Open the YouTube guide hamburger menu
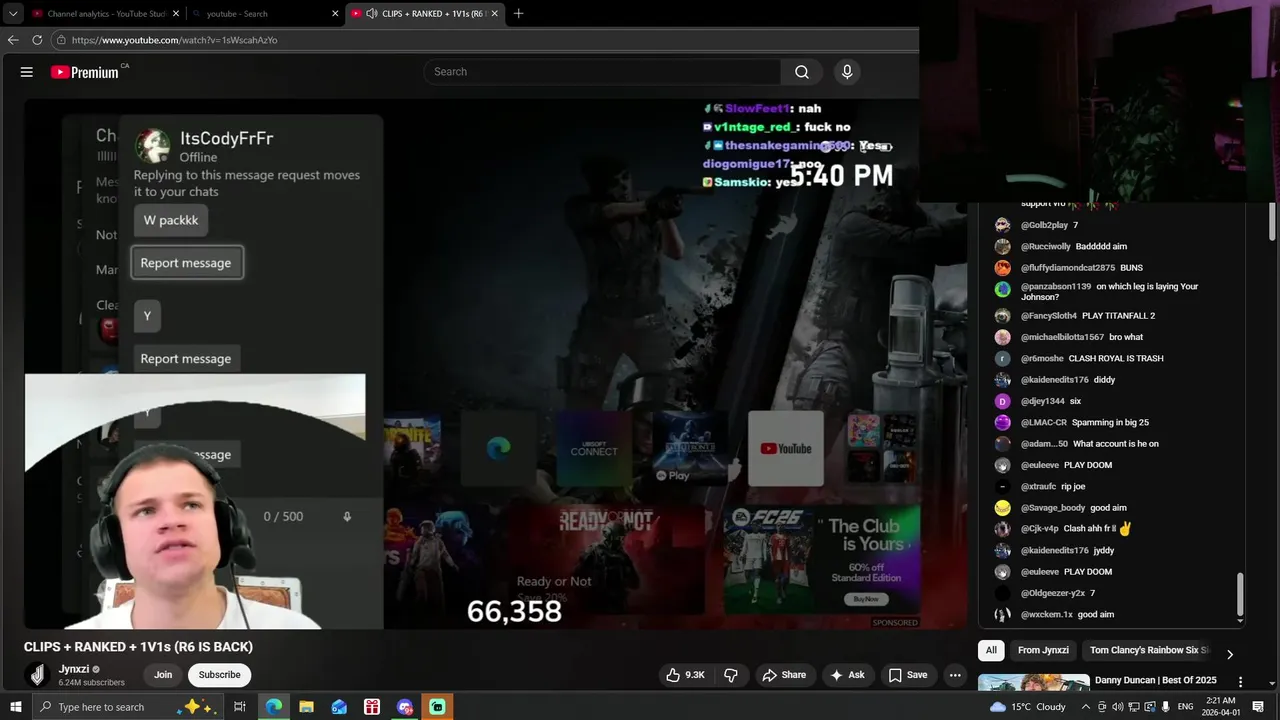Image resolution: width=1280 pixels, height=720 pixels. click(27, 72)
